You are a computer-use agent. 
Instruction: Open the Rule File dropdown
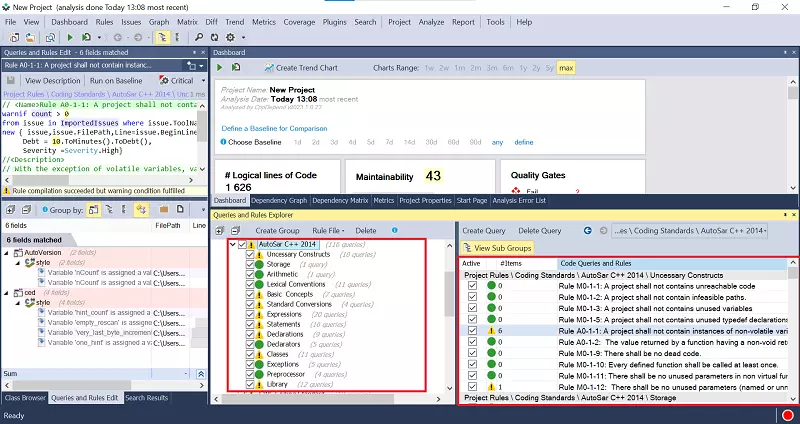[x=328, y=231]
